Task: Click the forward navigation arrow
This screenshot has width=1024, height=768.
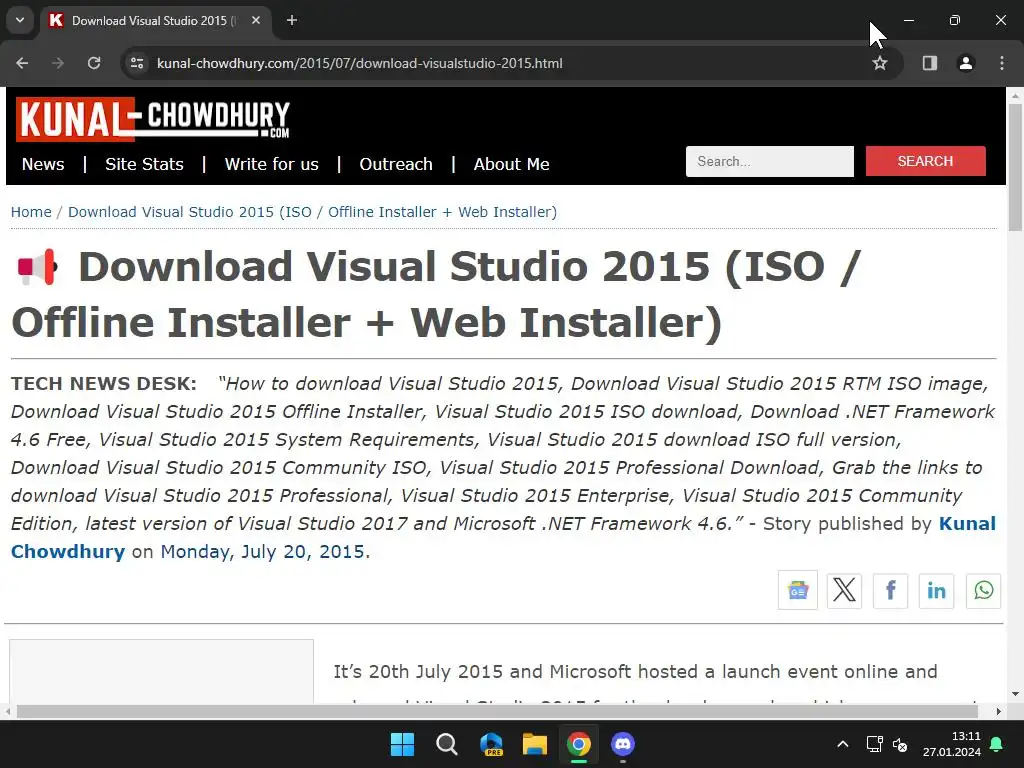Action: click(x=58, y=63)
